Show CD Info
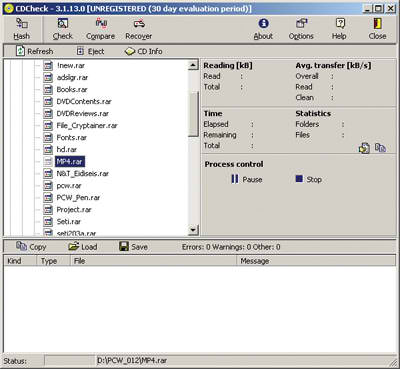The height and width of the screenshot is (369, 400). 143,51
